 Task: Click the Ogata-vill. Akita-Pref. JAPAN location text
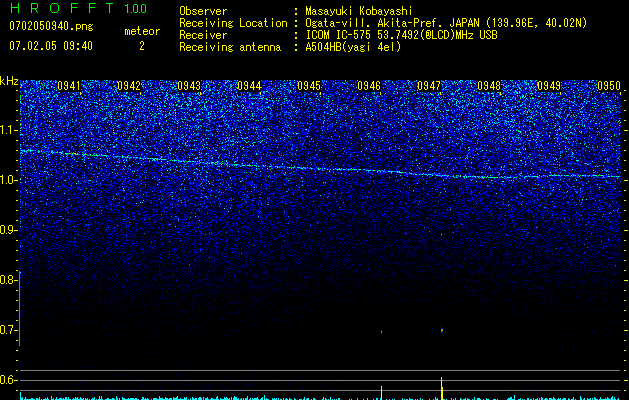coord(446,23)
